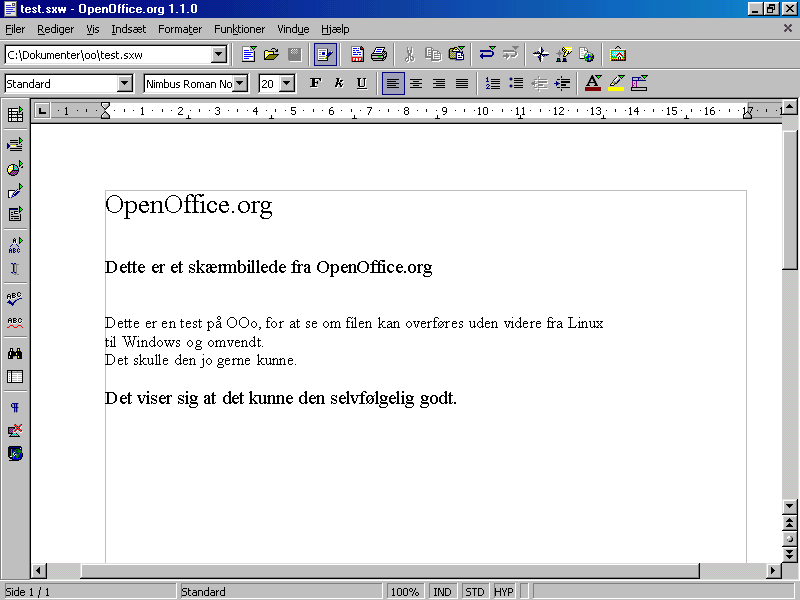800x600 pixels.
Task: Open Gallery icon
Action: pyautogui.click(x=618, y=54)
